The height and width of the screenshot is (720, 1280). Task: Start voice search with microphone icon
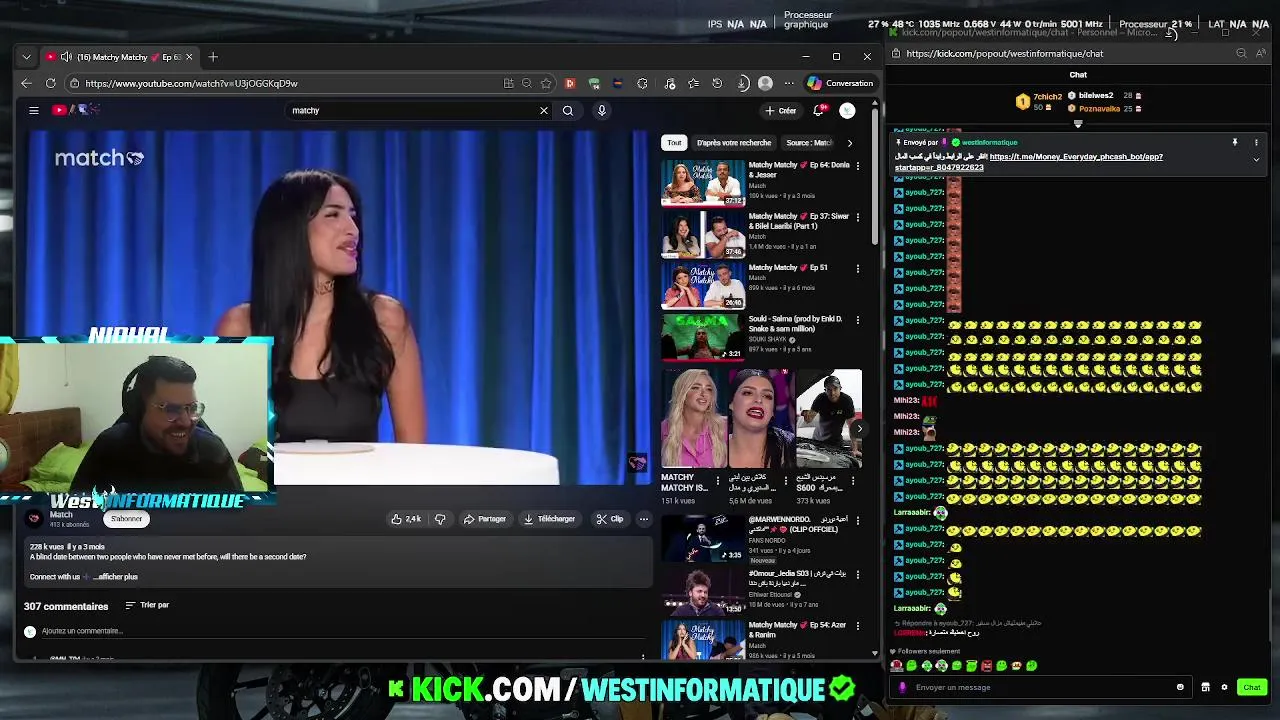602,110
